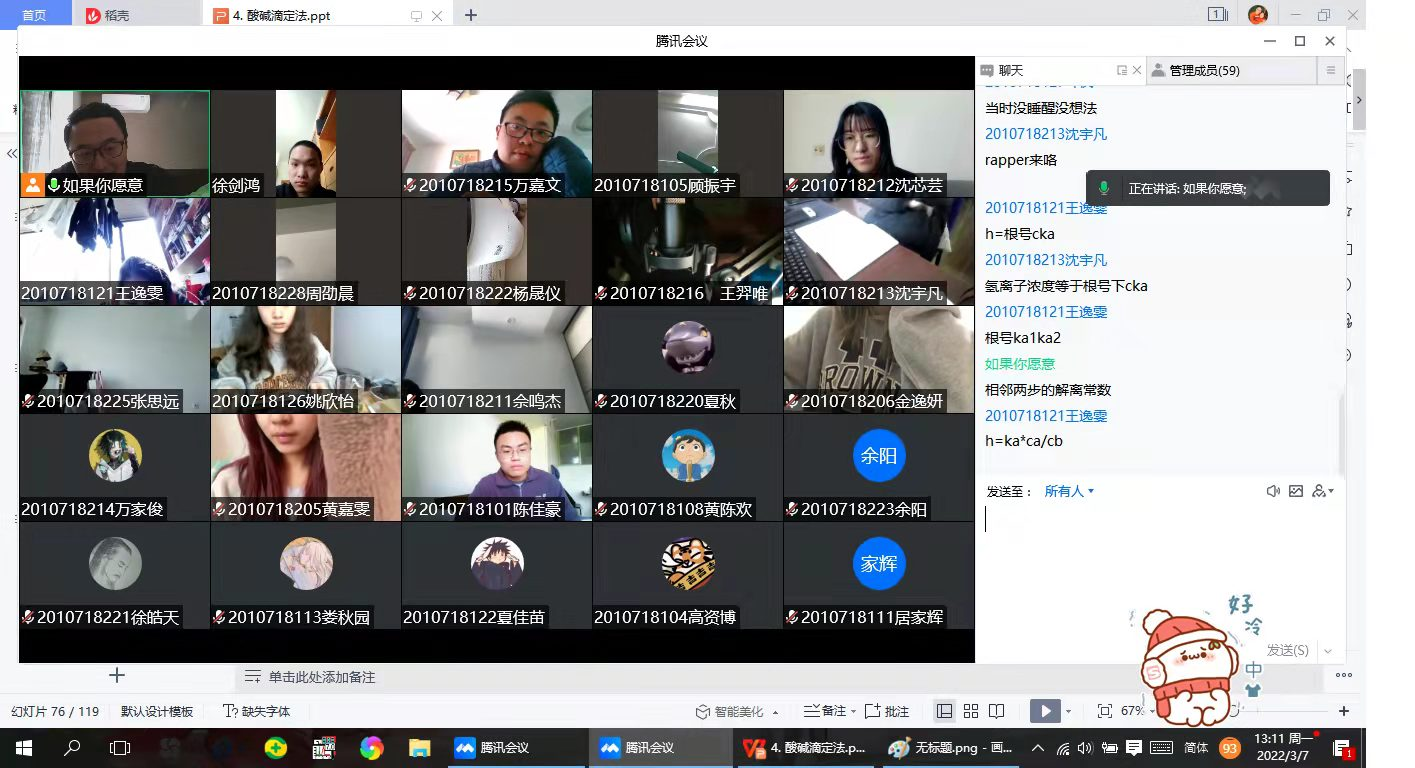The width and height of the screenshot is (1415, 768).
Task: Click the image send icon in chat
Action: pyautogui.click(x=1296, y=491)
